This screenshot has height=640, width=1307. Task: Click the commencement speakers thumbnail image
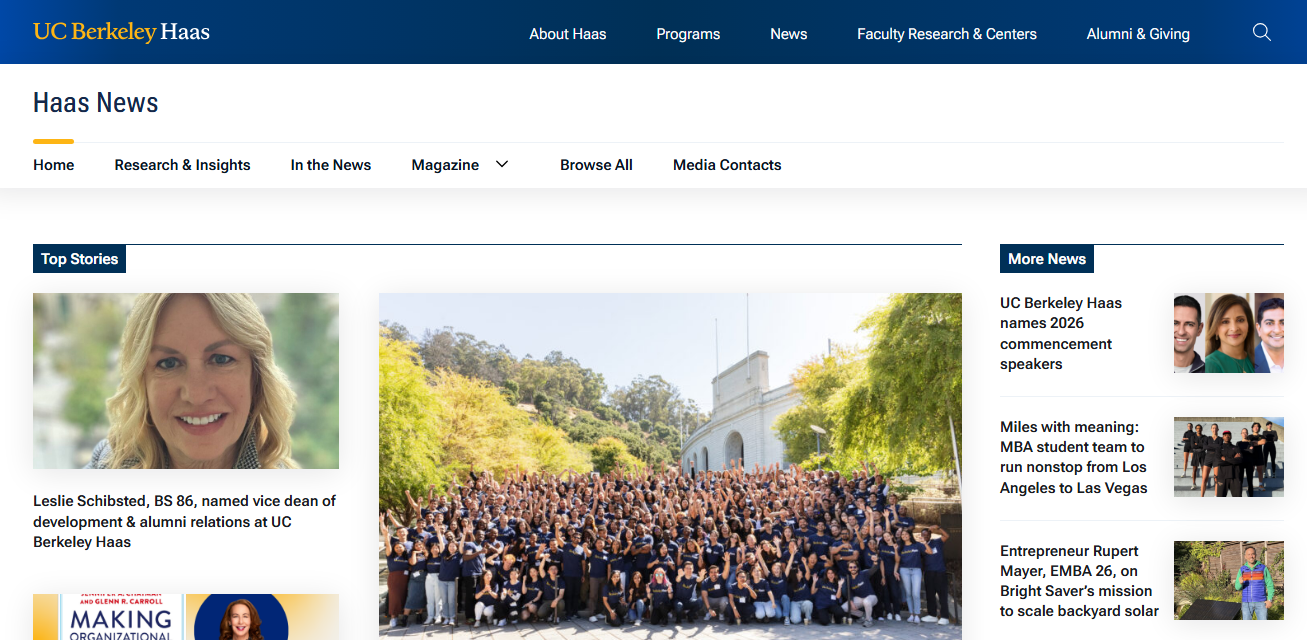coord(1228,332)
